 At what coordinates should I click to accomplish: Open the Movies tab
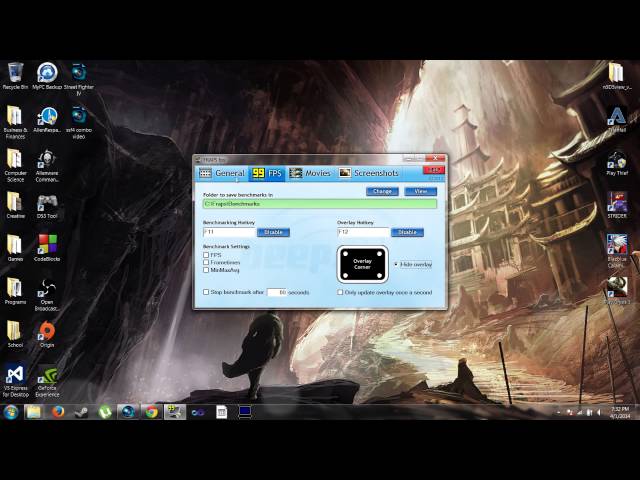pos(310,173)
